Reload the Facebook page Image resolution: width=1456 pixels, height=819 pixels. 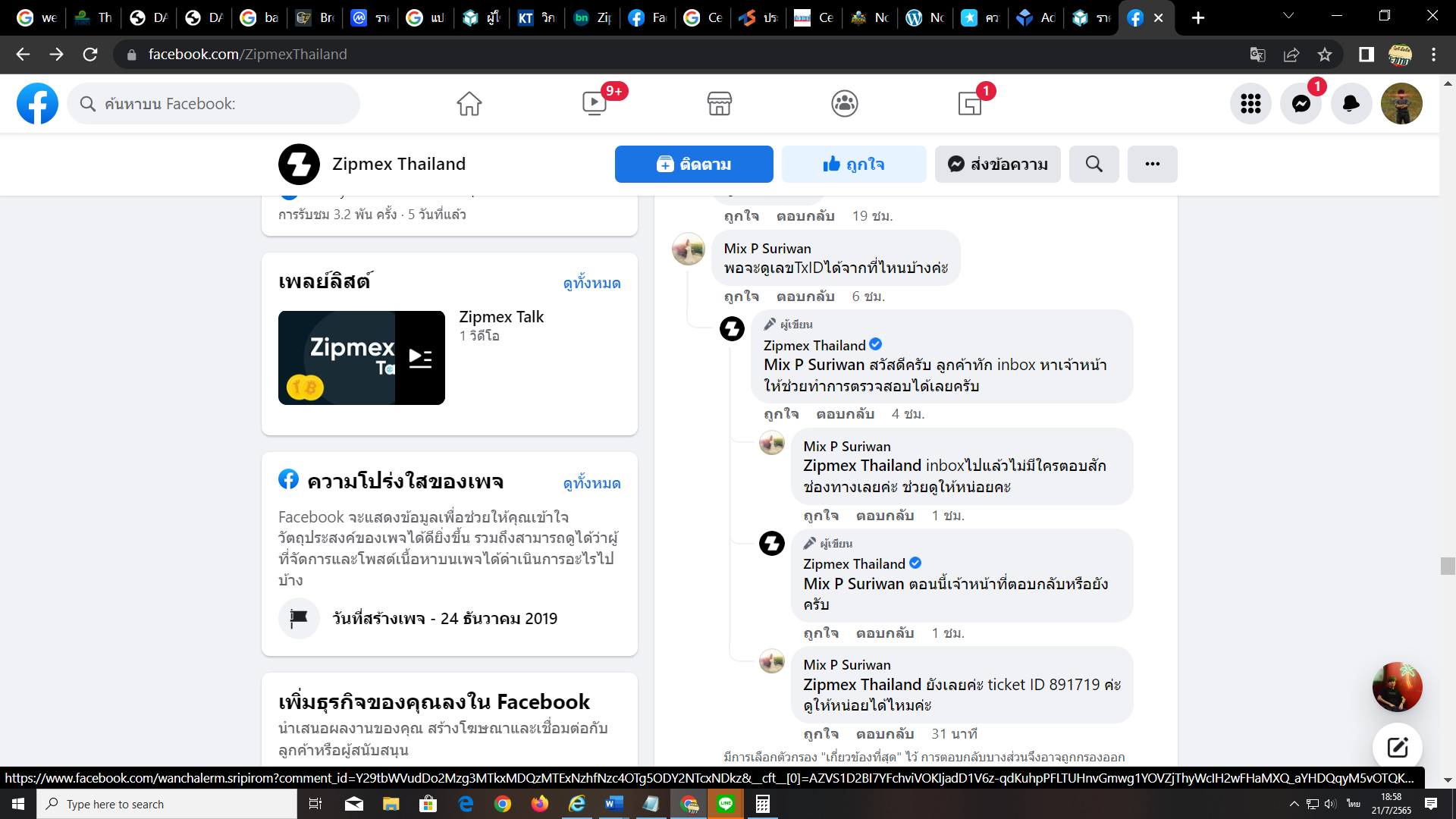(90, 54)
